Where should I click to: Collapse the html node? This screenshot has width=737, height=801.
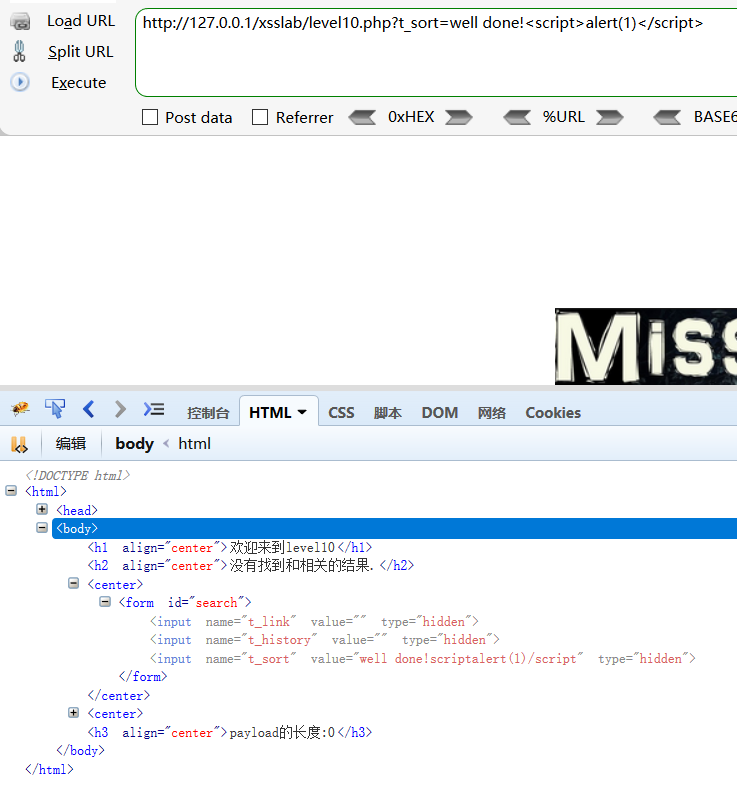(x=11, y=491)
